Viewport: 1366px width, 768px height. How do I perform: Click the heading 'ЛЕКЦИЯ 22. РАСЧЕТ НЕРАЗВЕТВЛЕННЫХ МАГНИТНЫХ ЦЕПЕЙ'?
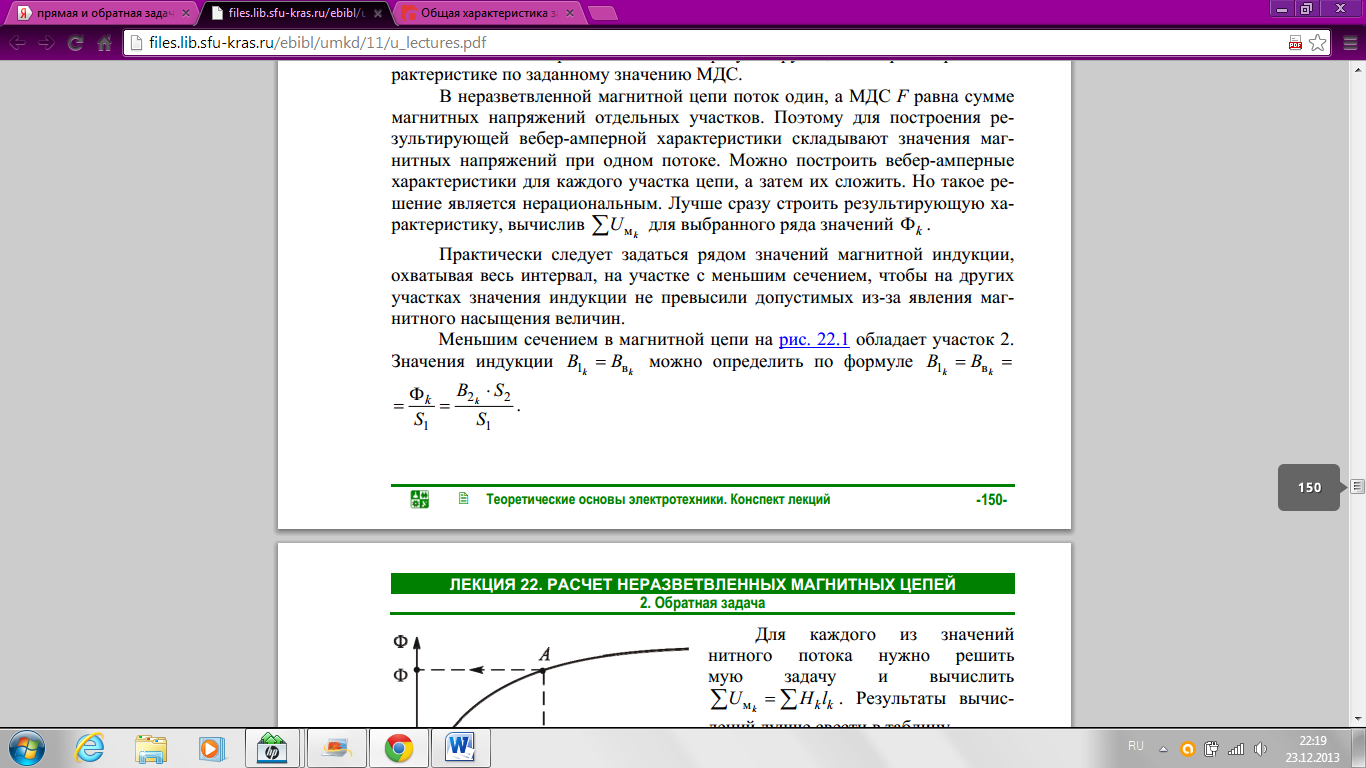703,584
